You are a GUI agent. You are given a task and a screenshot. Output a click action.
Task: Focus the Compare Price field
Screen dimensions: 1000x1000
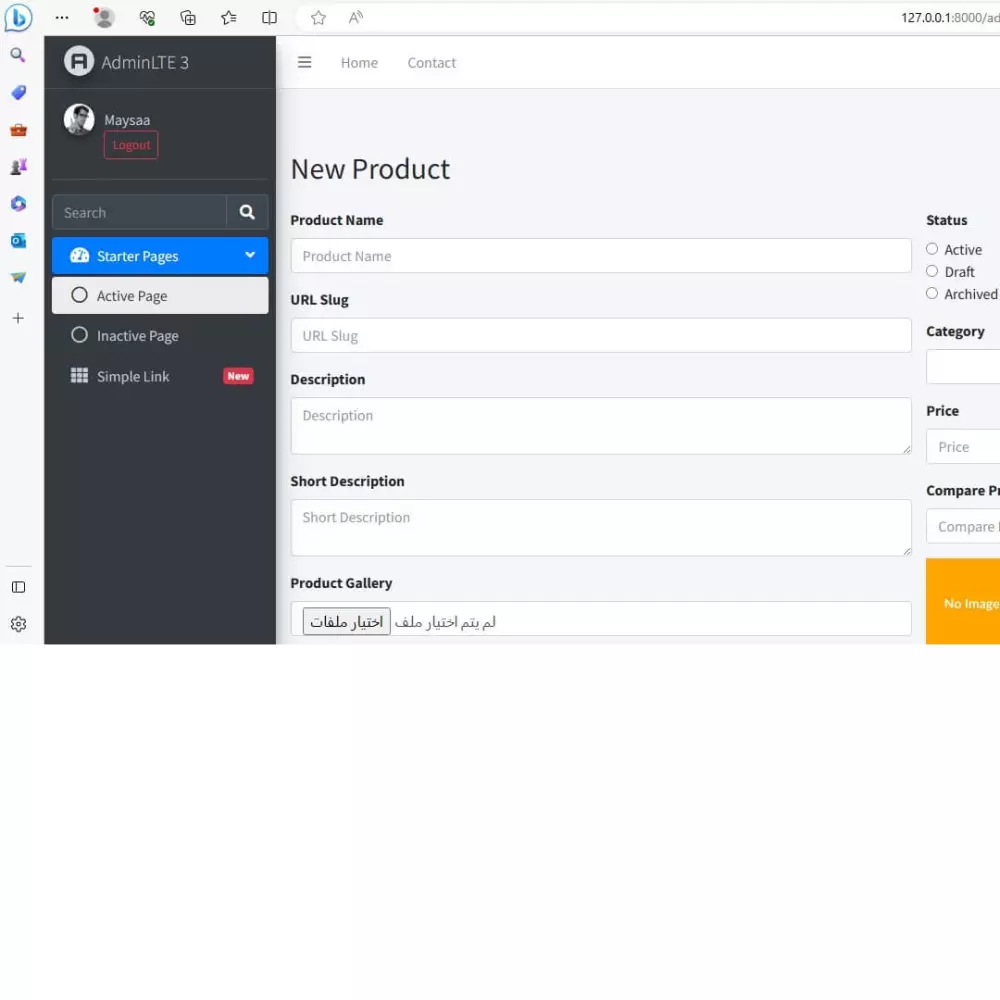pyautogui.click(x=963, y=526)
